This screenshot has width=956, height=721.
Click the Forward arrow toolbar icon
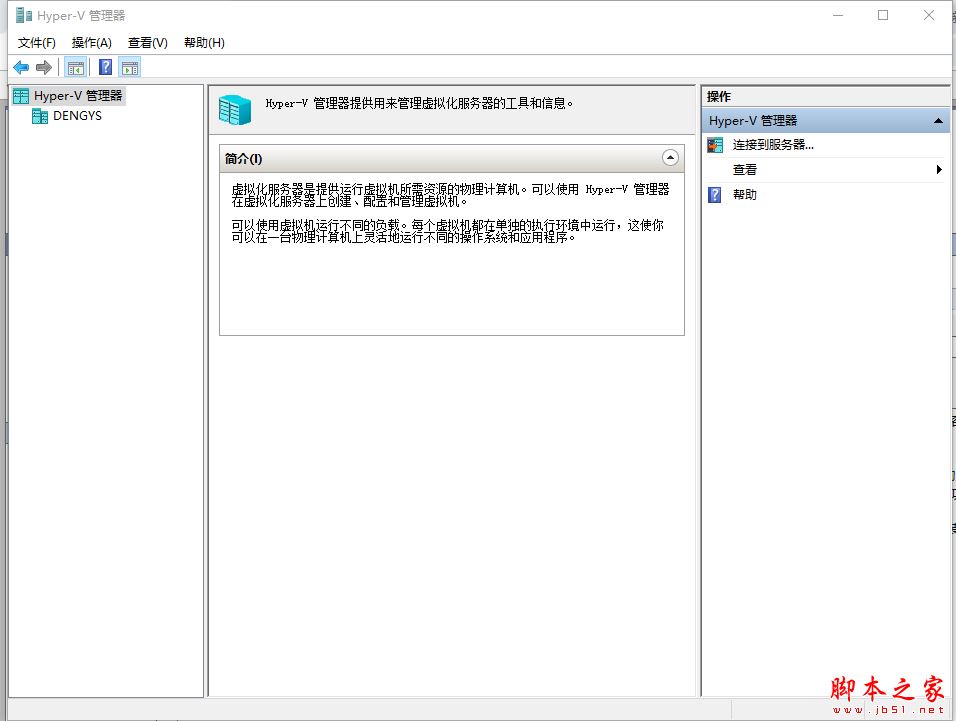(43, 67)
